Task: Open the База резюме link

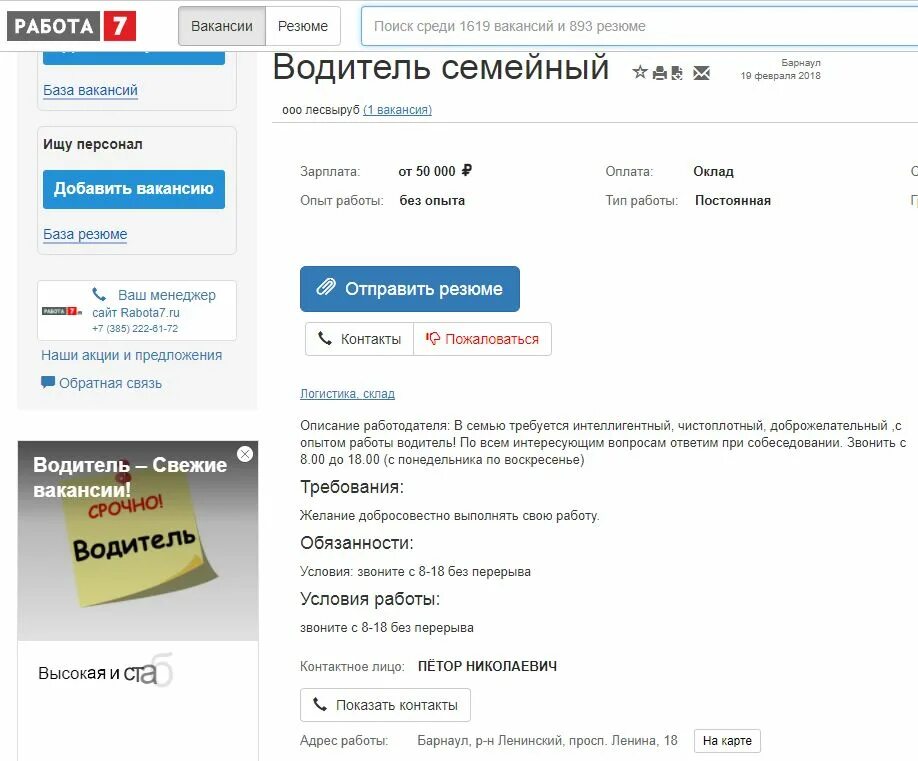Action: 85,234
